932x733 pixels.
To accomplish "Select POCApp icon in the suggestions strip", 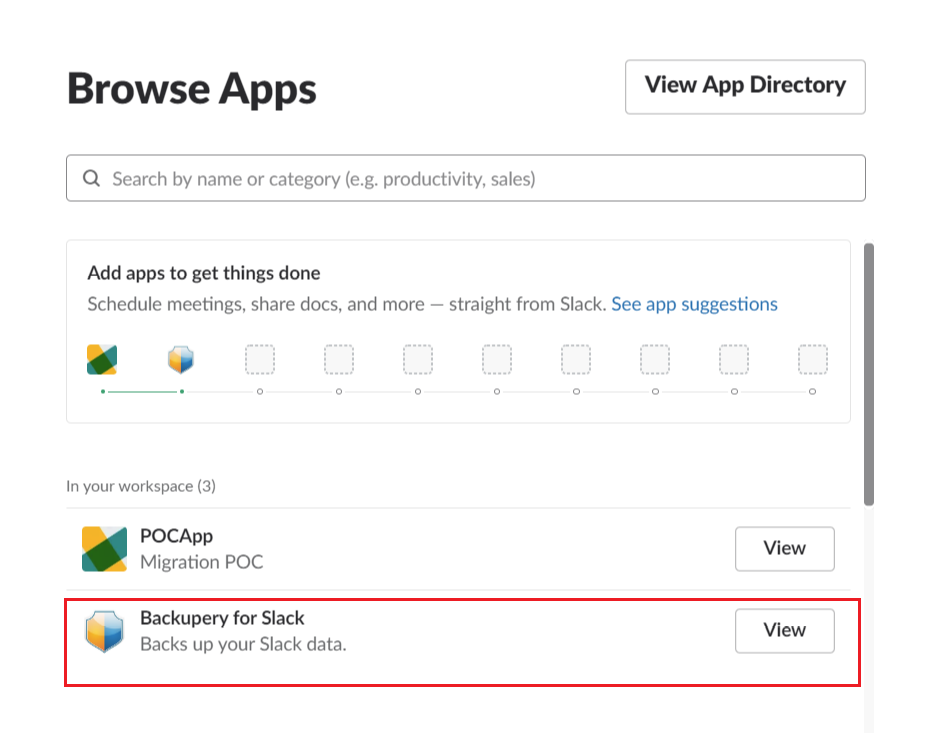I will click(102, 359).
